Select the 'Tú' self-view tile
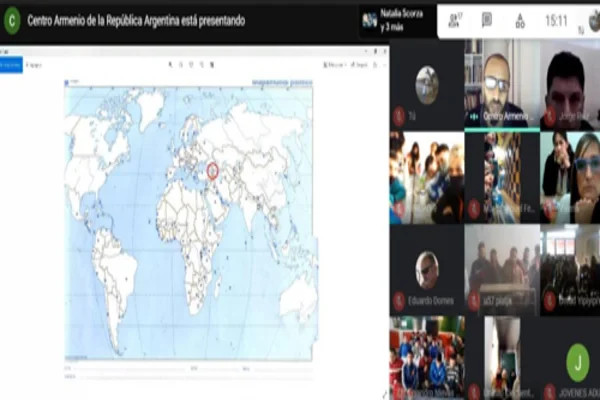 click(427, 85)
